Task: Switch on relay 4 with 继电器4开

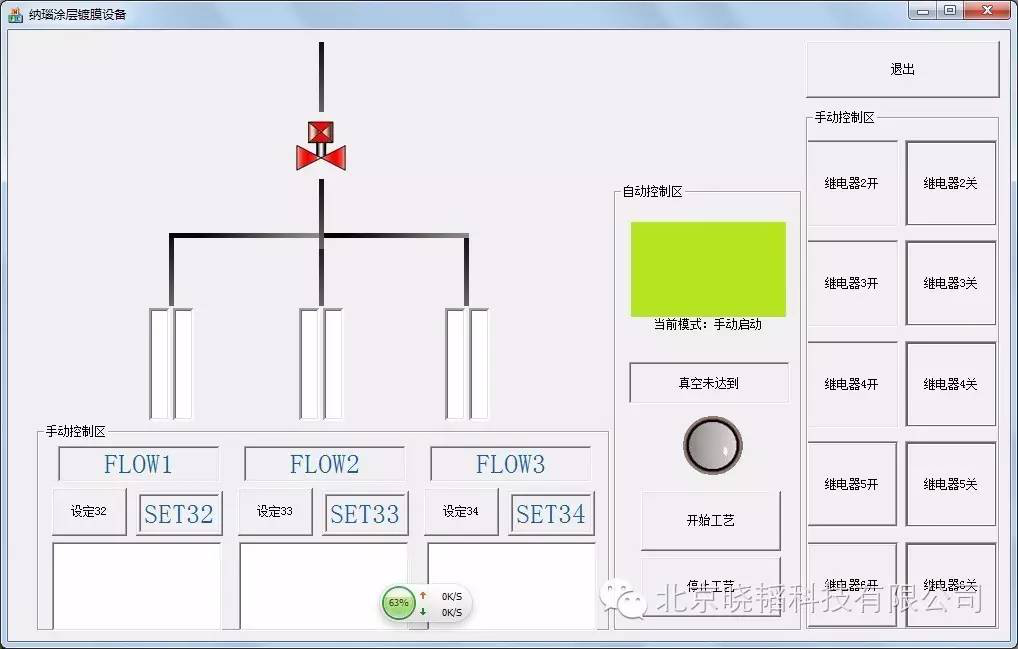Action: point(851,384)
